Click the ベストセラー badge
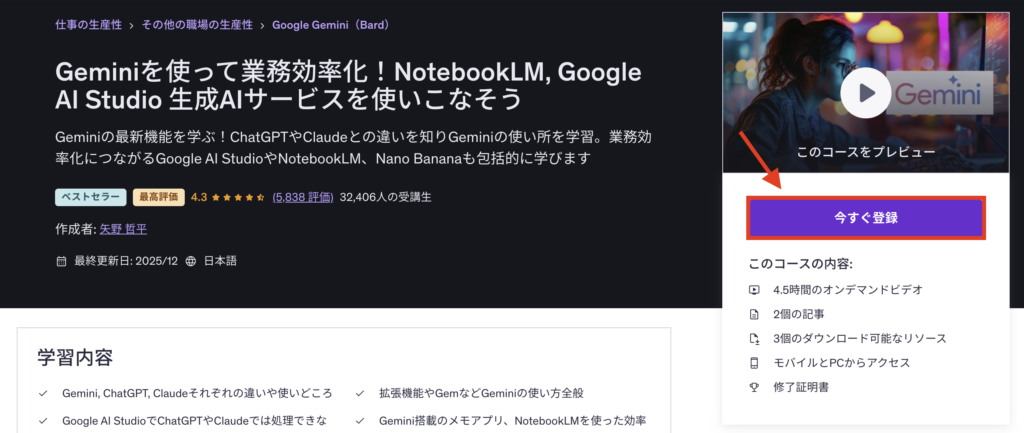 click(91, 197)
